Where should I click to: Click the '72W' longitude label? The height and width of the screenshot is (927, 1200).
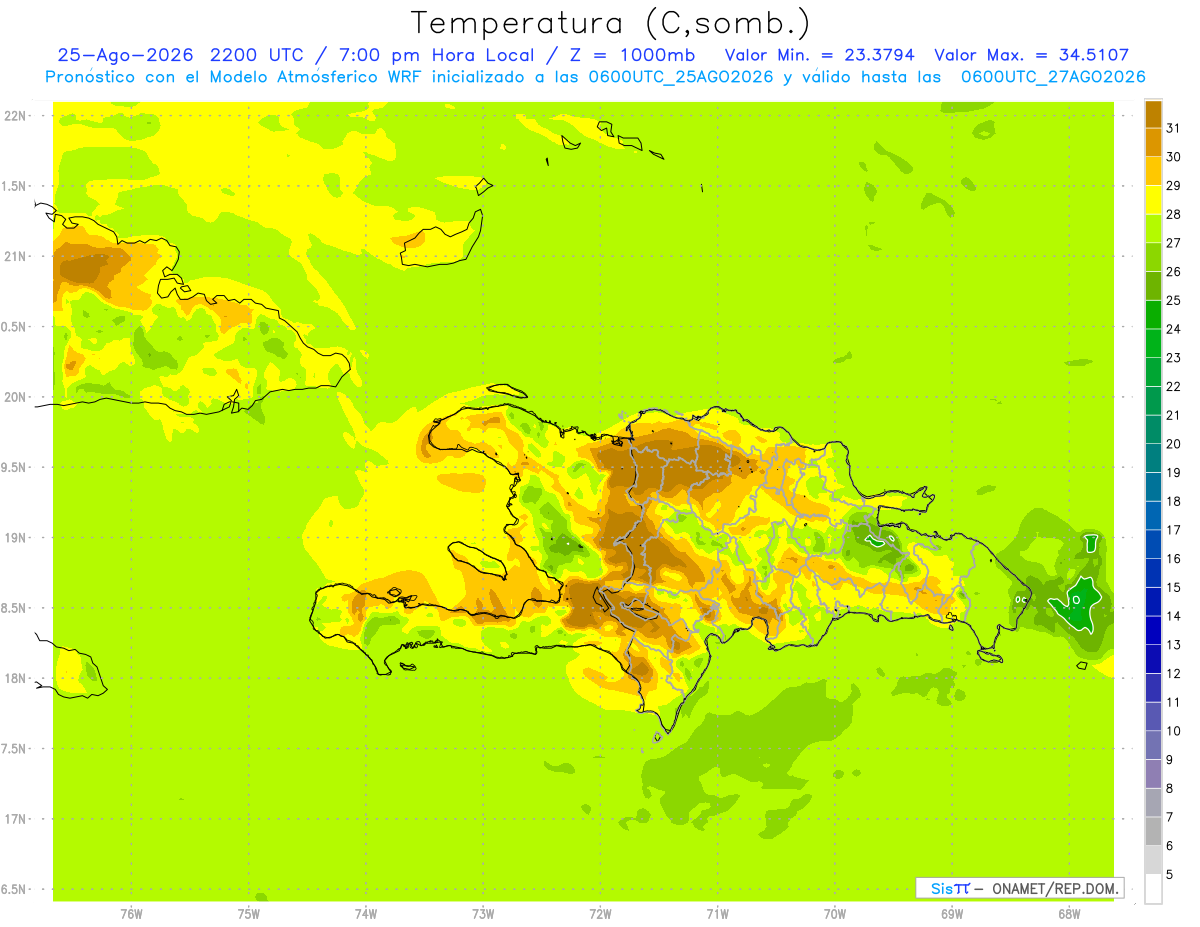click(x=601, y=914)
